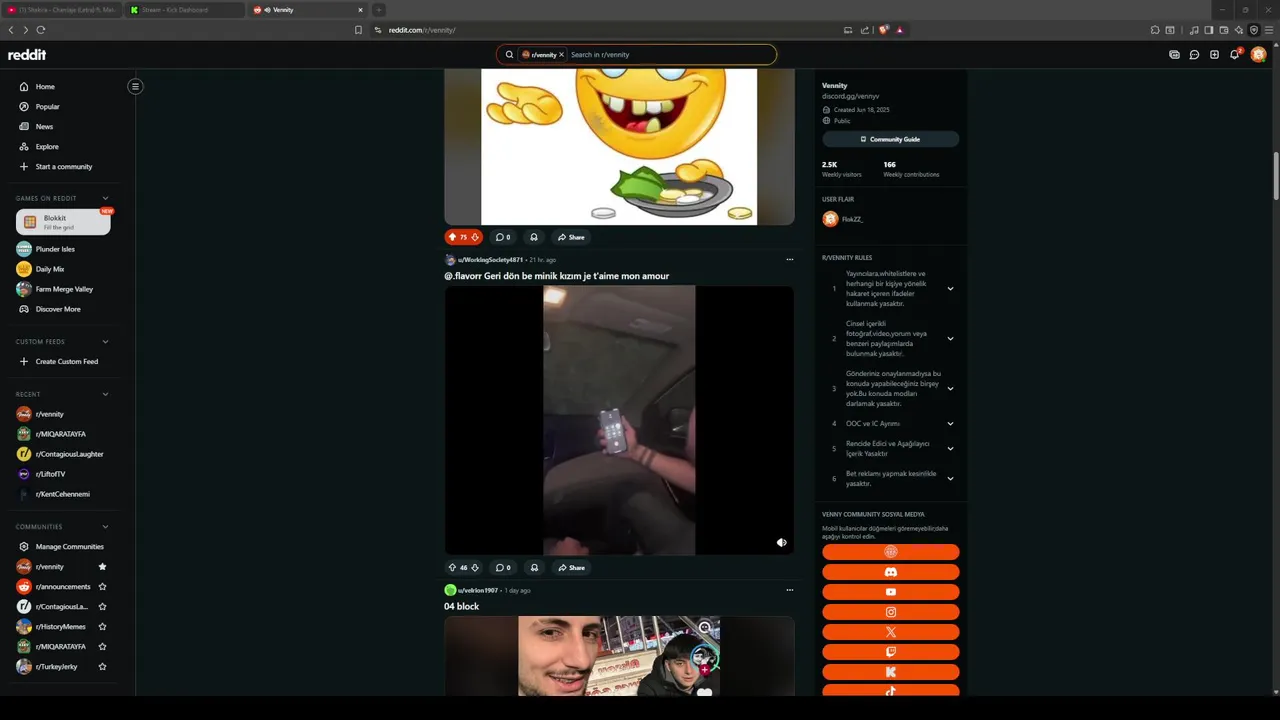The image size is (1280, 720).
Task: Open more options for the '04 block' post
Action: pos(789,590)
